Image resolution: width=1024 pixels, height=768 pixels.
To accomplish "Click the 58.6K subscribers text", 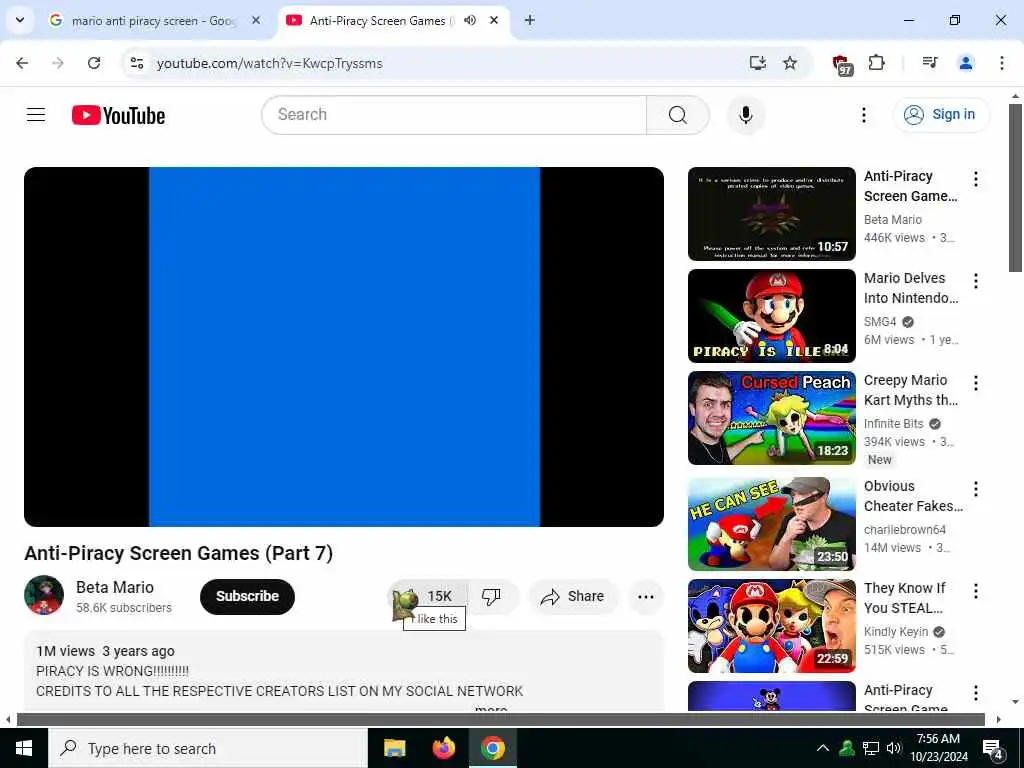I will 123,607.
